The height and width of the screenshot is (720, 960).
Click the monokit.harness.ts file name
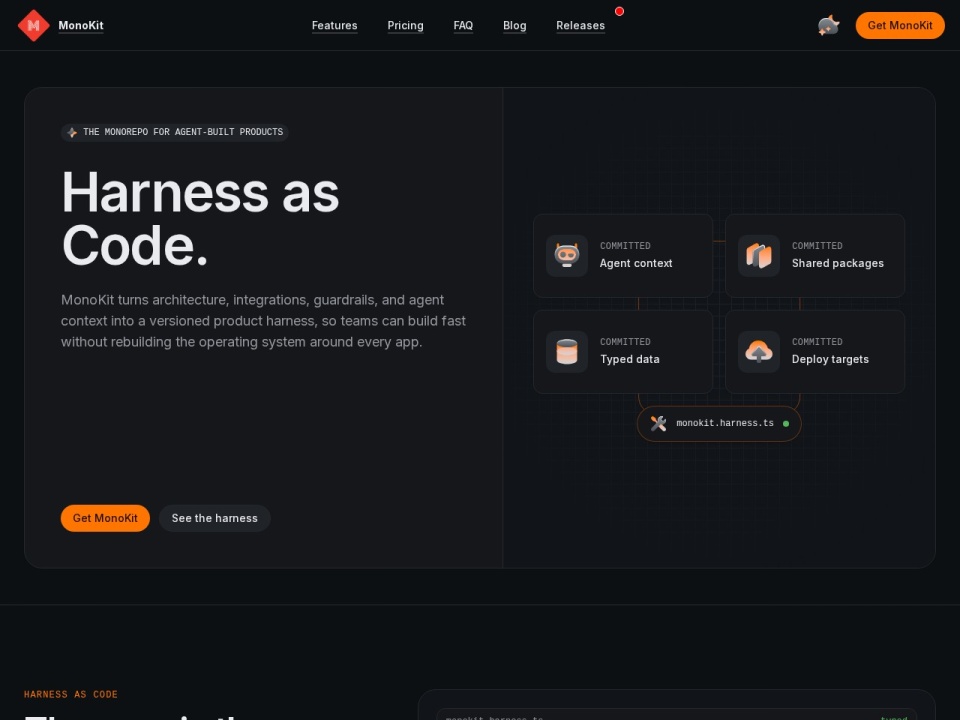tap(725, 423)
